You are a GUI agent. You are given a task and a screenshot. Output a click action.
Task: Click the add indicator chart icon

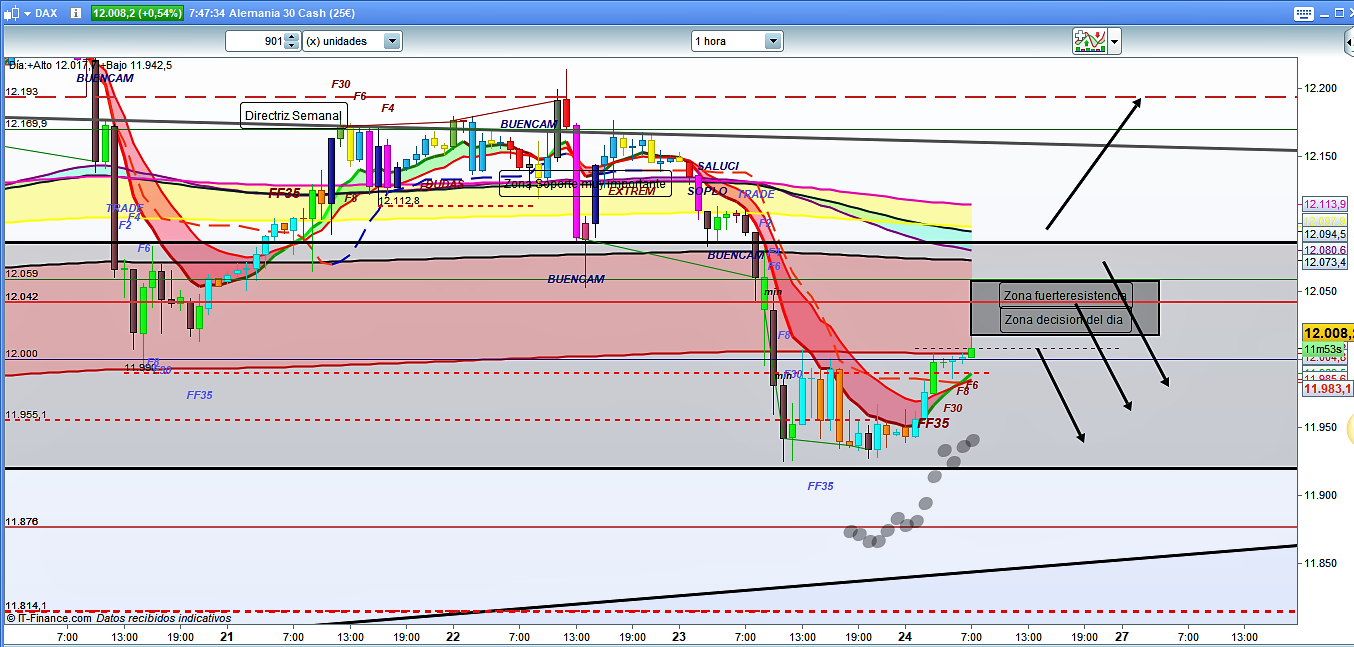[x=1088, y=41]
